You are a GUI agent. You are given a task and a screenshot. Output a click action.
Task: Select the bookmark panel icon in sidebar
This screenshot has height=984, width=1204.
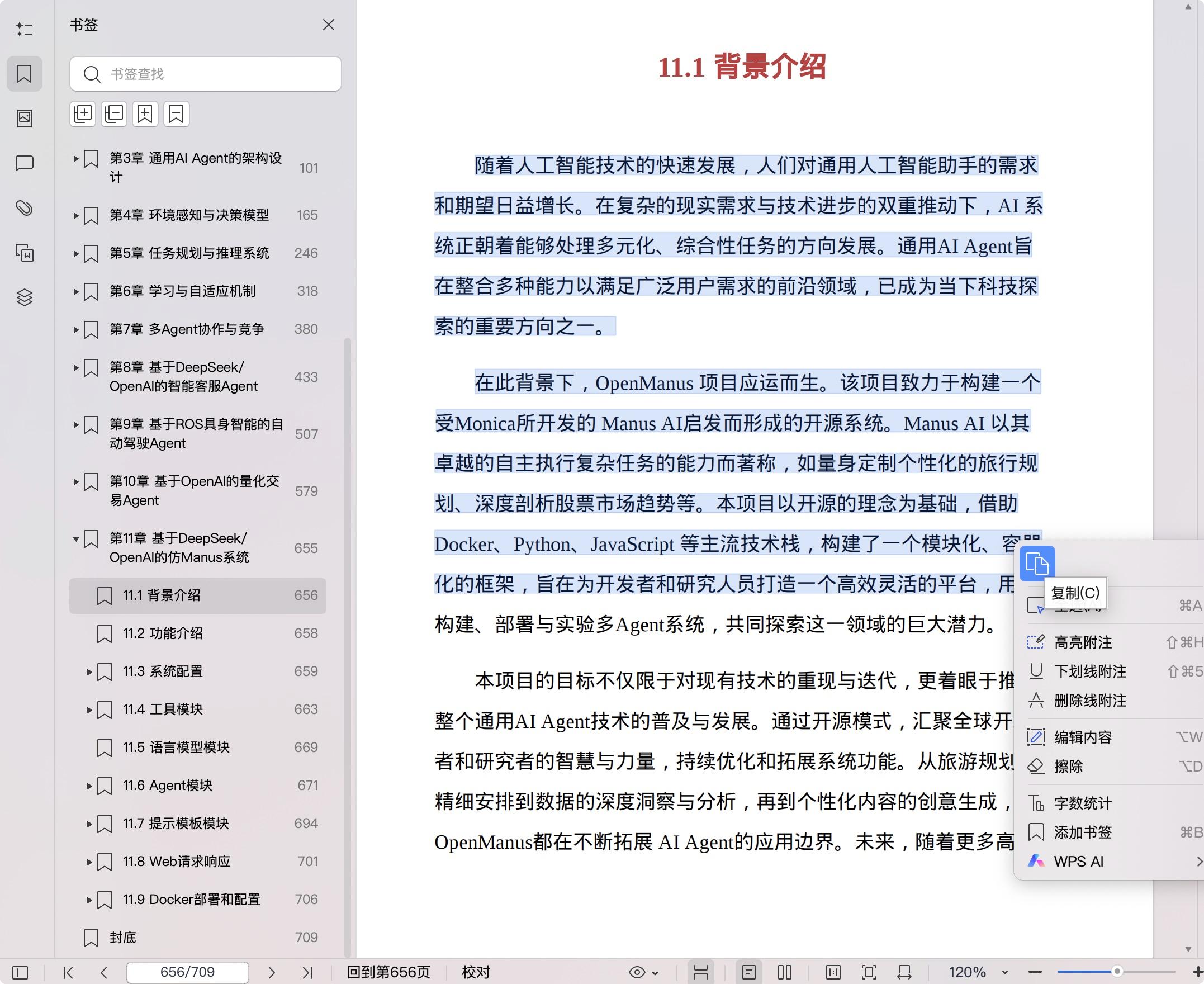[25, 74]
